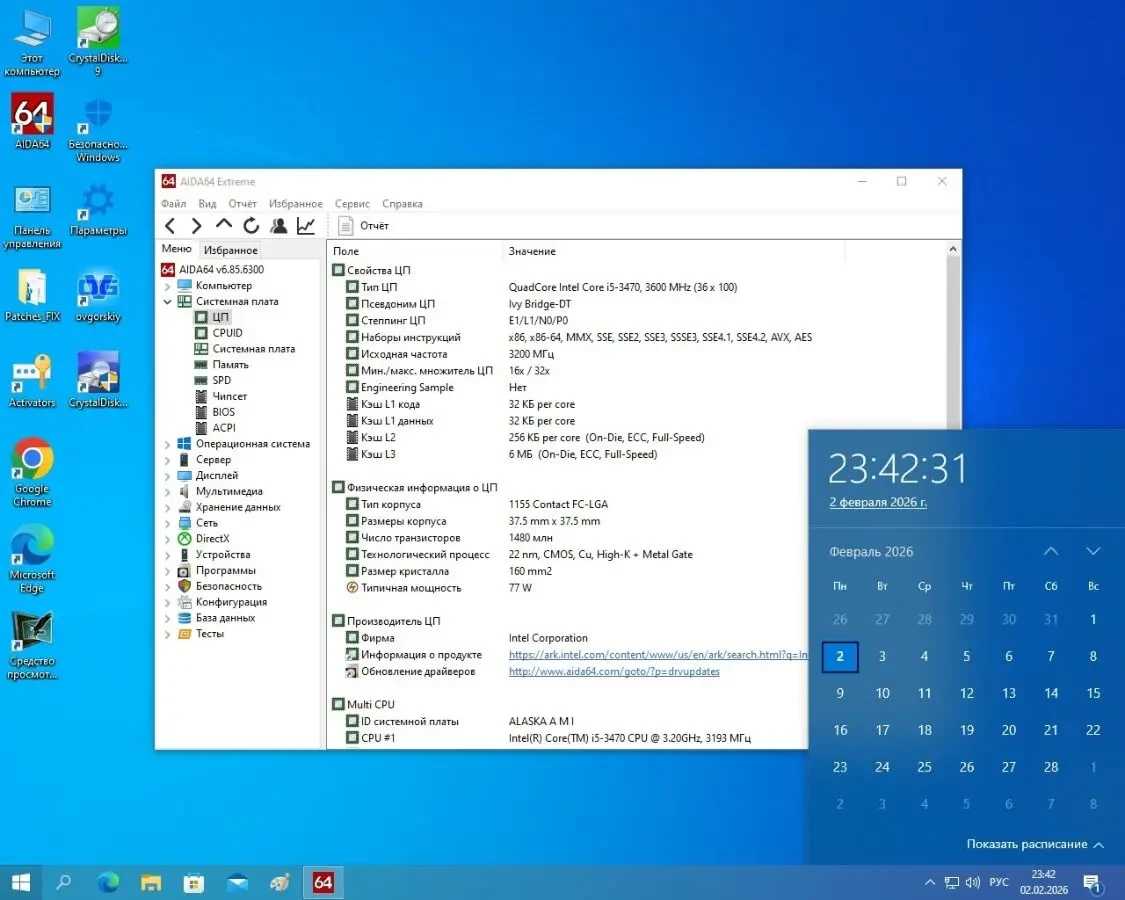Select the BIOS tree item
The height and width of the screenshot is (900, 1125).
click(224, 412)
